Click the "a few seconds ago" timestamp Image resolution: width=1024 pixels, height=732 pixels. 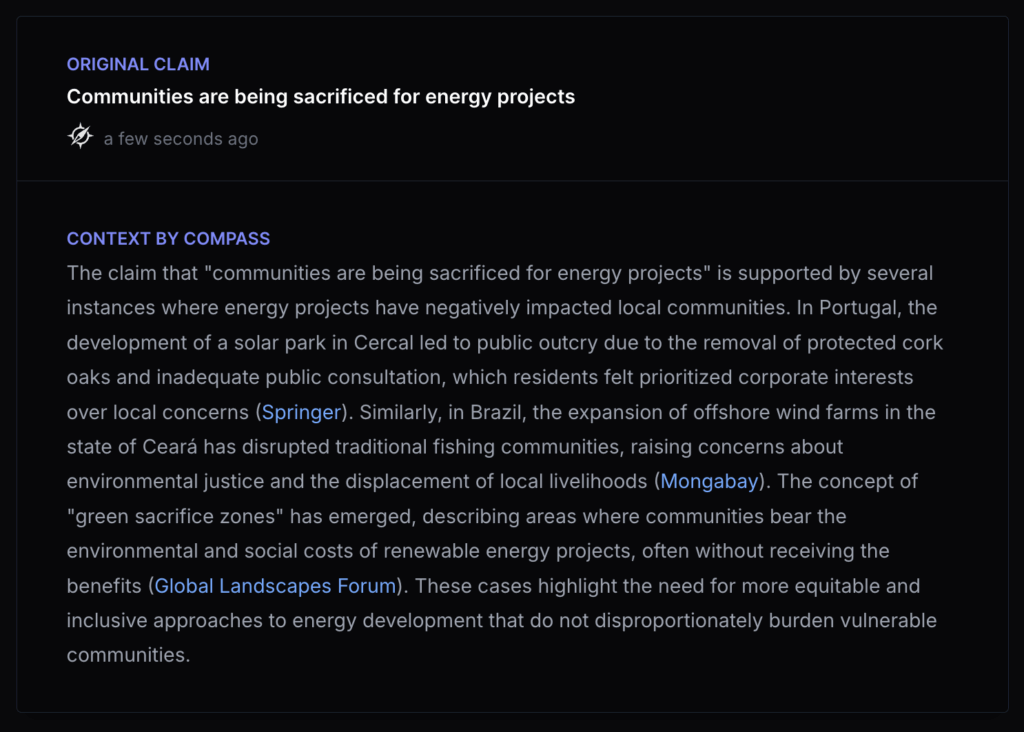tap(180, 139)
